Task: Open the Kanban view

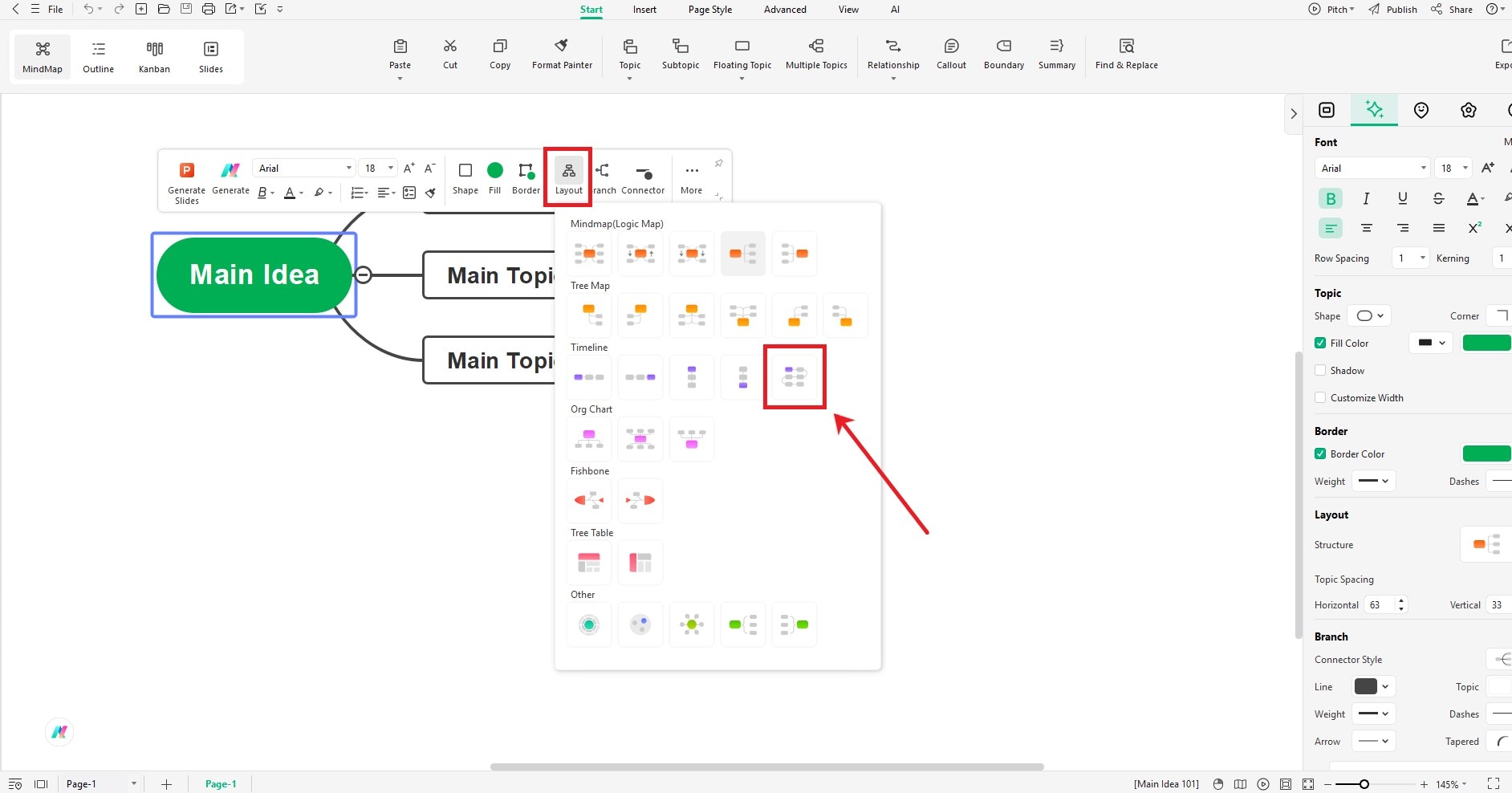Action: [x=154, y=56]
